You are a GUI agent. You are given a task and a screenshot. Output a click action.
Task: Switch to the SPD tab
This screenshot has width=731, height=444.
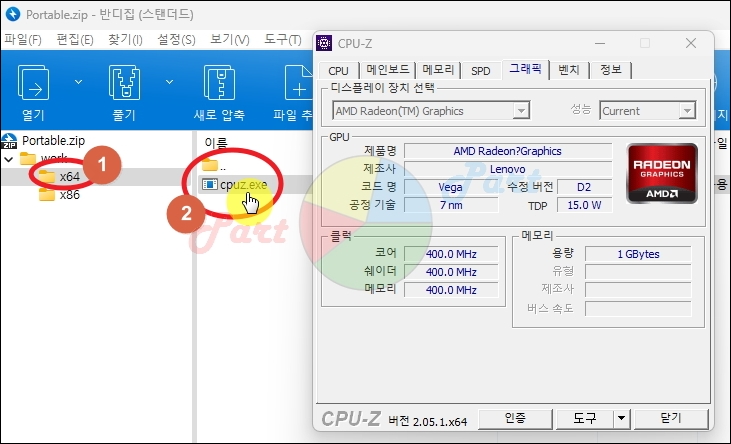(x=481, y=70)
